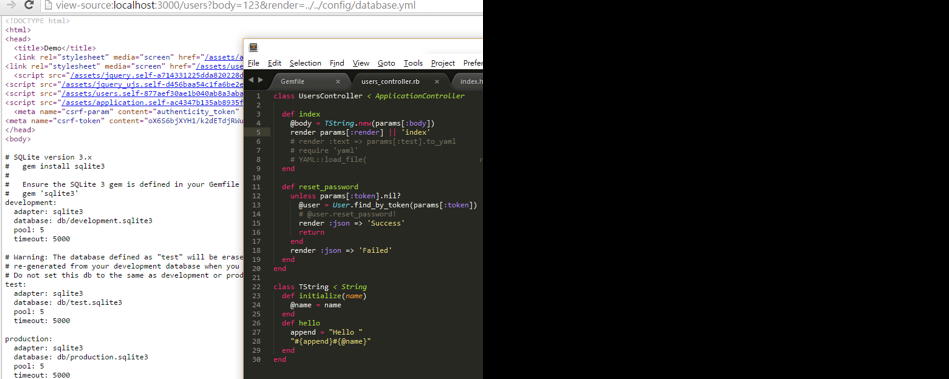Click 'def reset_password' in the editor
The width and height of the screenshot is (949, 379).
[320, 187]
